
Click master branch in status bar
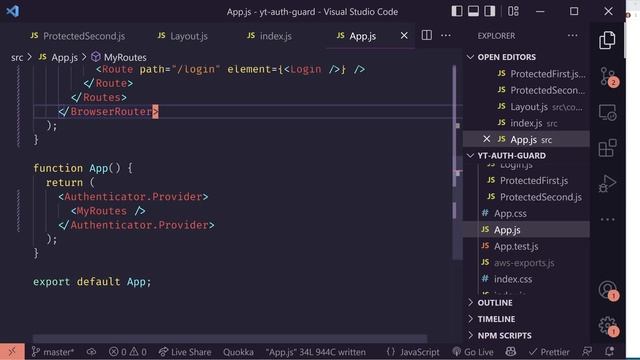(x=53, y=351)
